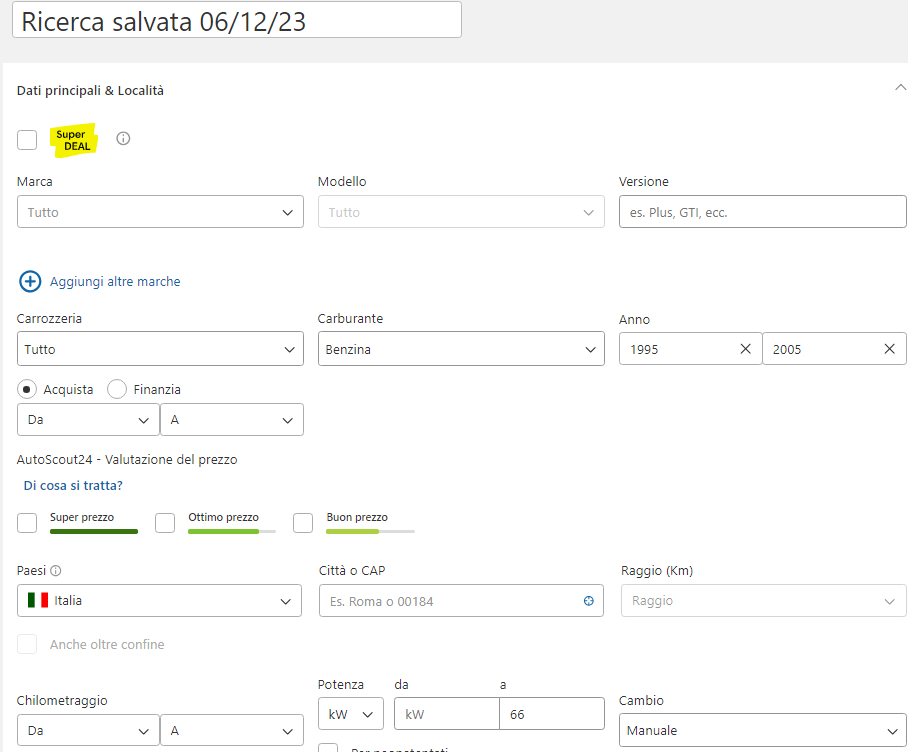Enable the Super DEAL checkbox
This screenshot has height=752, width=908.
tap(27, 140)
